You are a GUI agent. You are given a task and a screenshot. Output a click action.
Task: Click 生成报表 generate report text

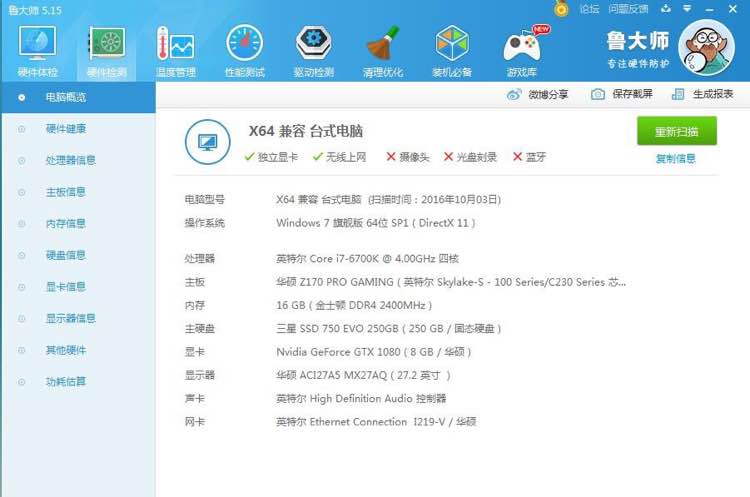(x=713, y=94)
